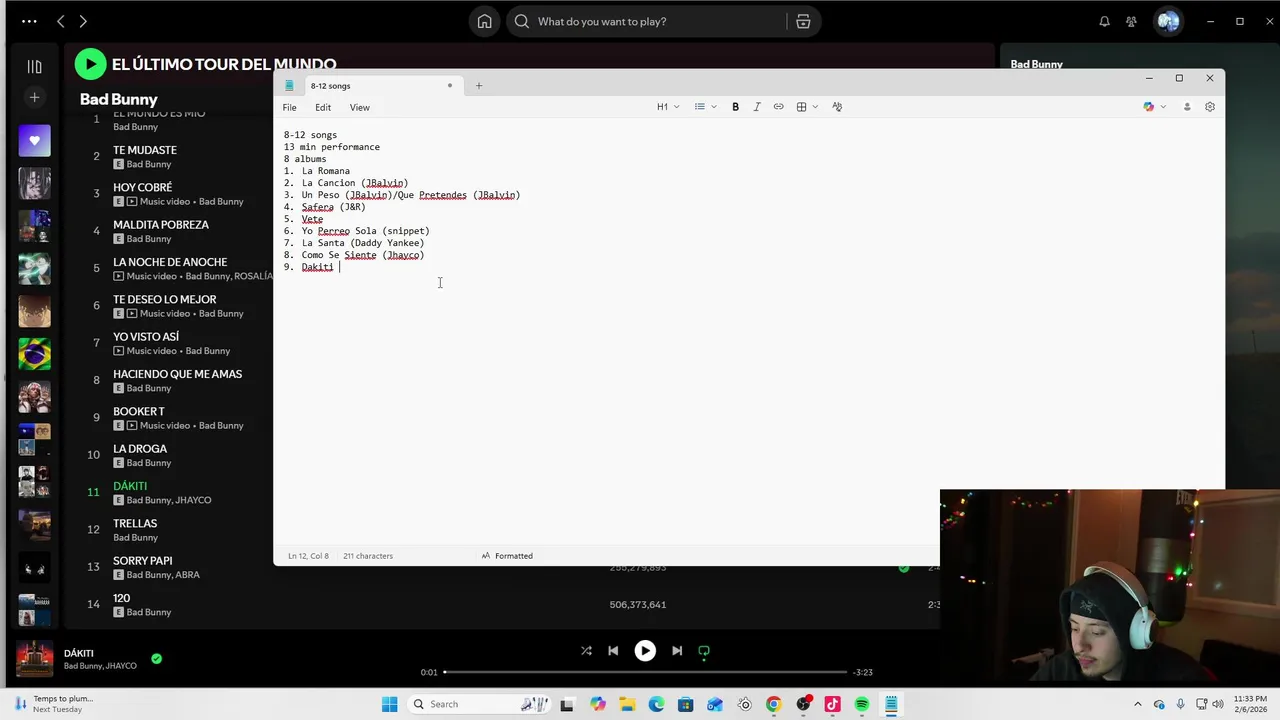Image resolution: width=1280 pixels, height=720 pixels.
Task: Toggle italic formatting in Notepad
Action: [x=757, y=107]
